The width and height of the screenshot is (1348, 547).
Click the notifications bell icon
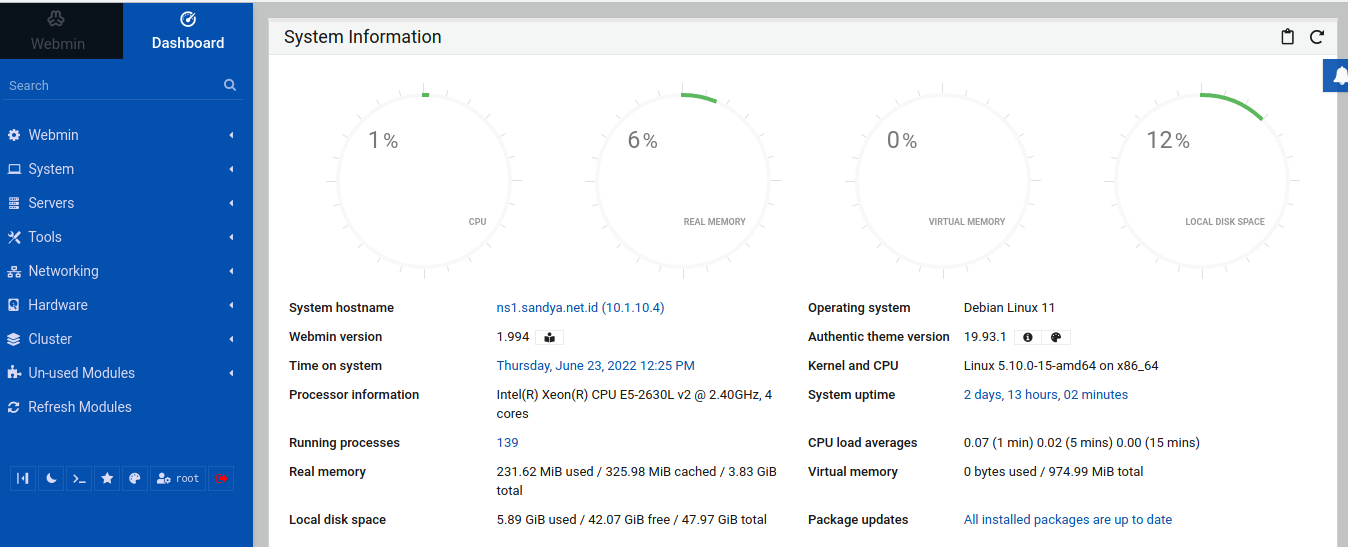1338,77
